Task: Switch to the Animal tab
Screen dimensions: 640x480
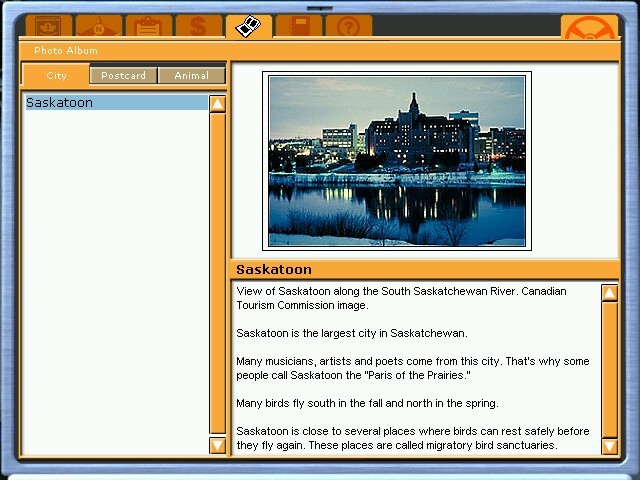Action: (191, 76)
